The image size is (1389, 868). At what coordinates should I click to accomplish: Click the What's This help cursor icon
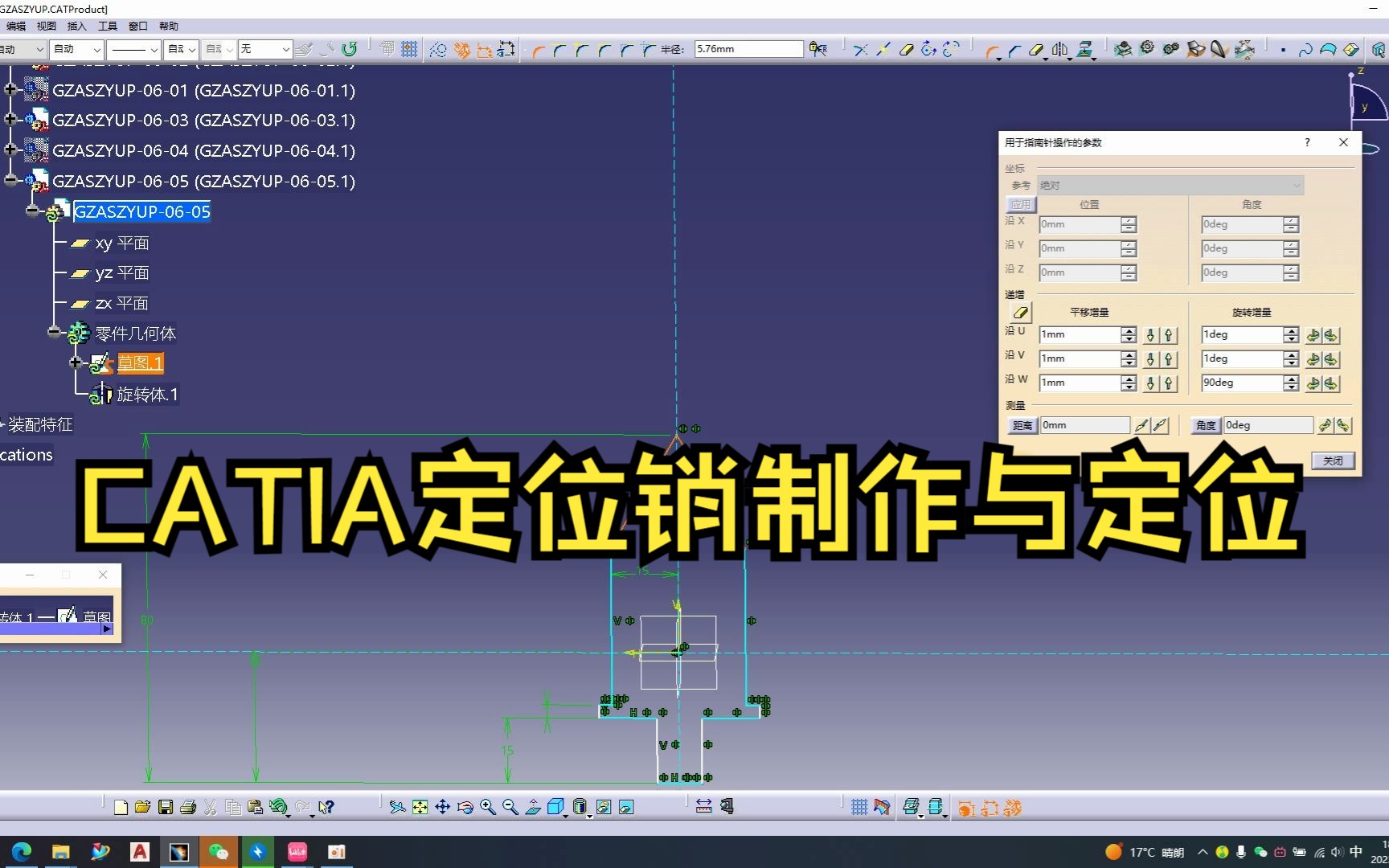326,807
